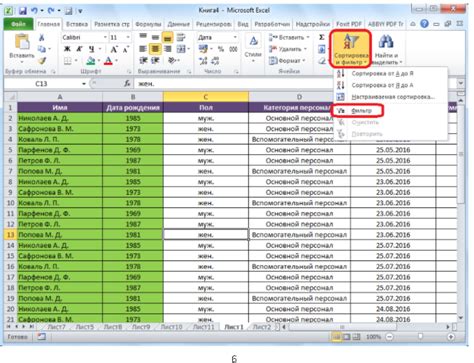Toggle highlighted bottom vertical alignment

[167, 38]
